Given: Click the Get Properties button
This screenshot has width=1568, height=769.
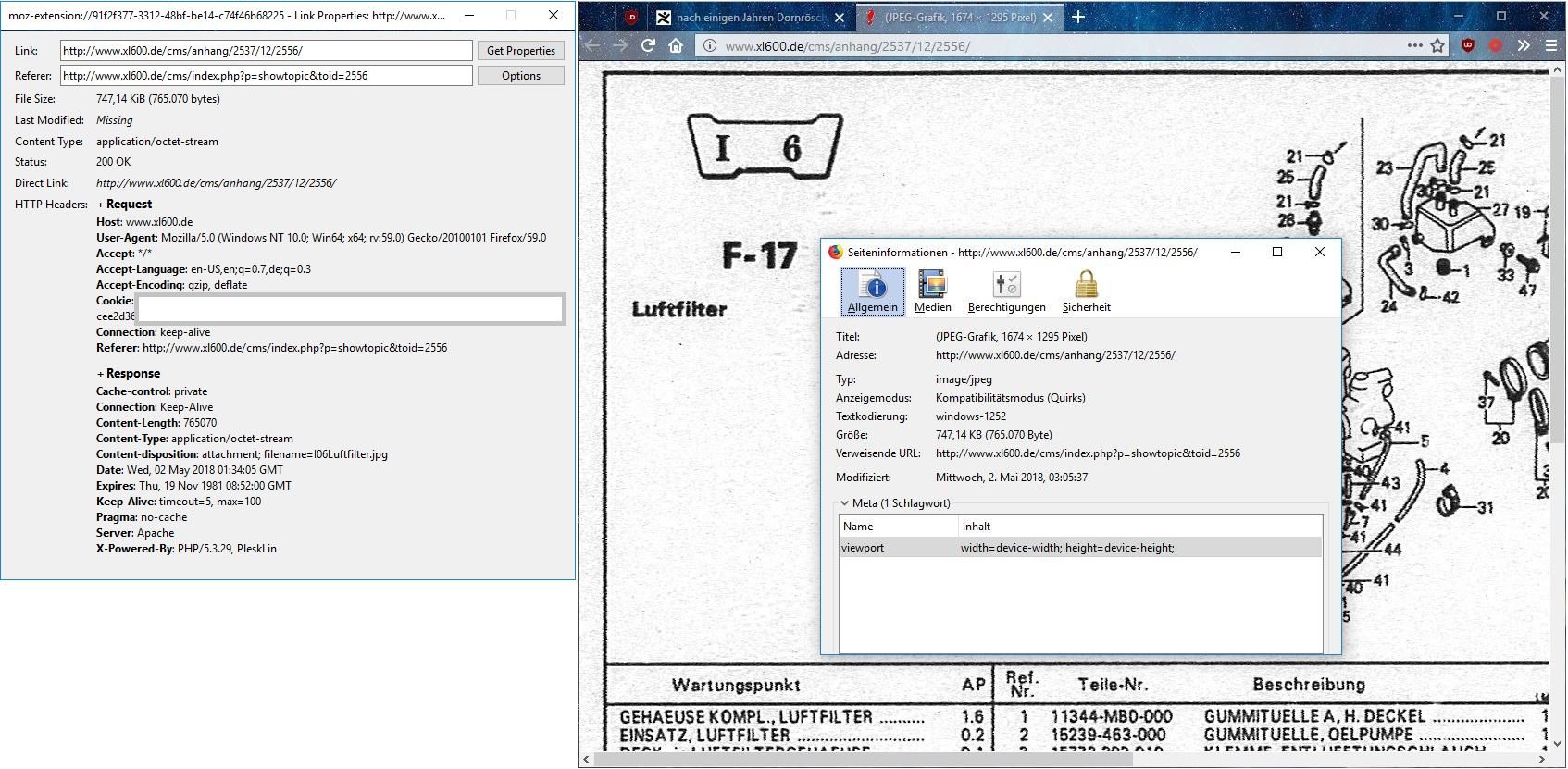Looking at the screenshot, I should (x=521, y=51).
